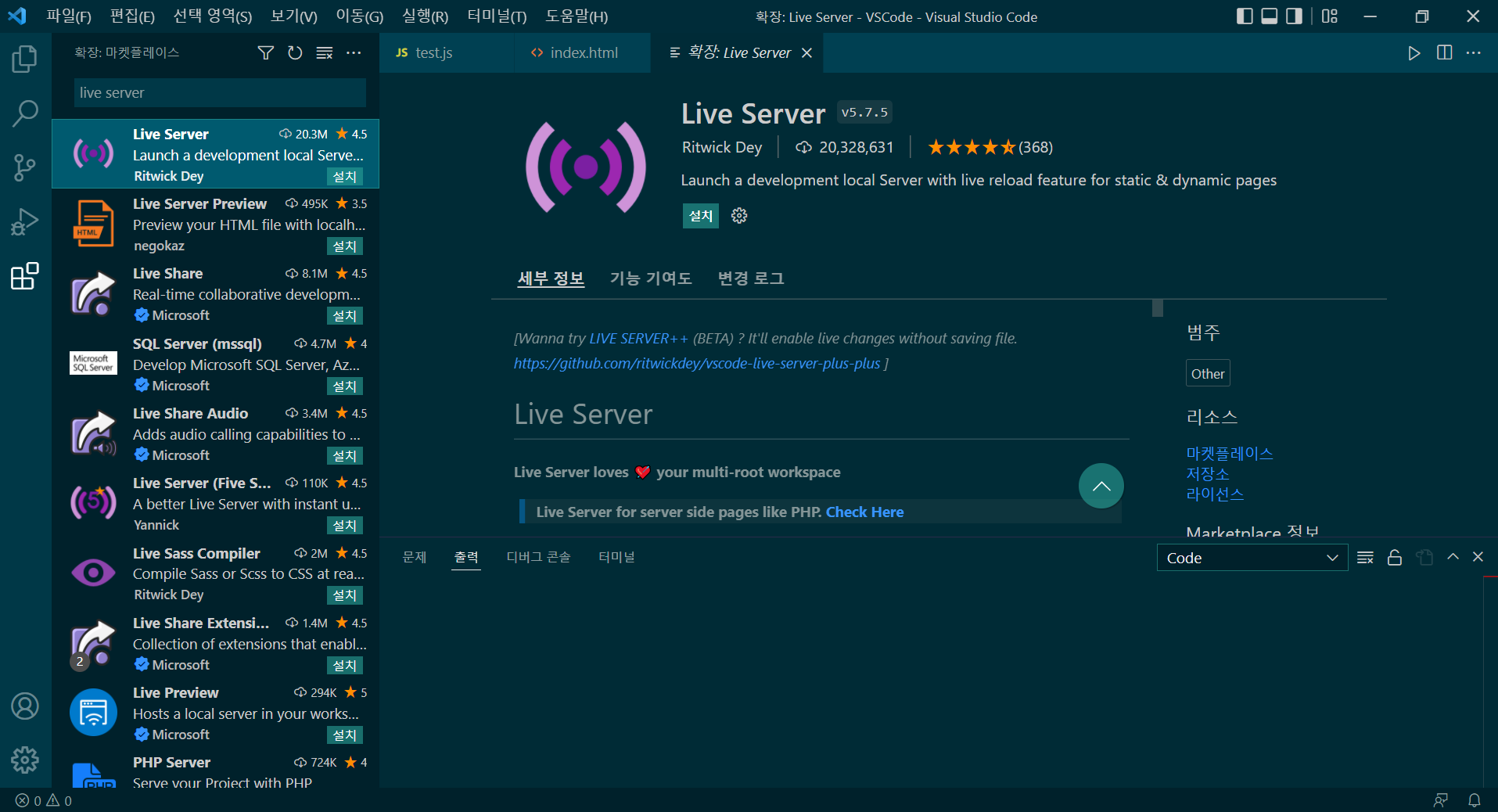Open Live Server manage gear icon
The height and width of the screenshot is (812, 1498).
[739, 216]
